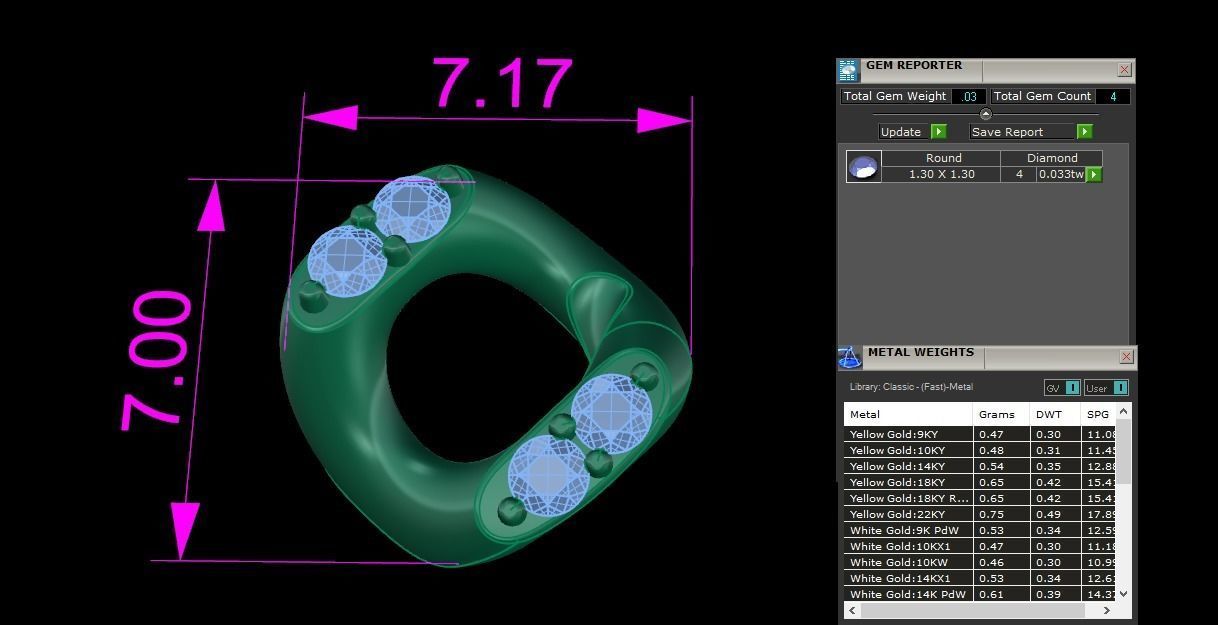Click the green arrow next to Save Report
The image size is (1218, 625).
[1084, 132]
